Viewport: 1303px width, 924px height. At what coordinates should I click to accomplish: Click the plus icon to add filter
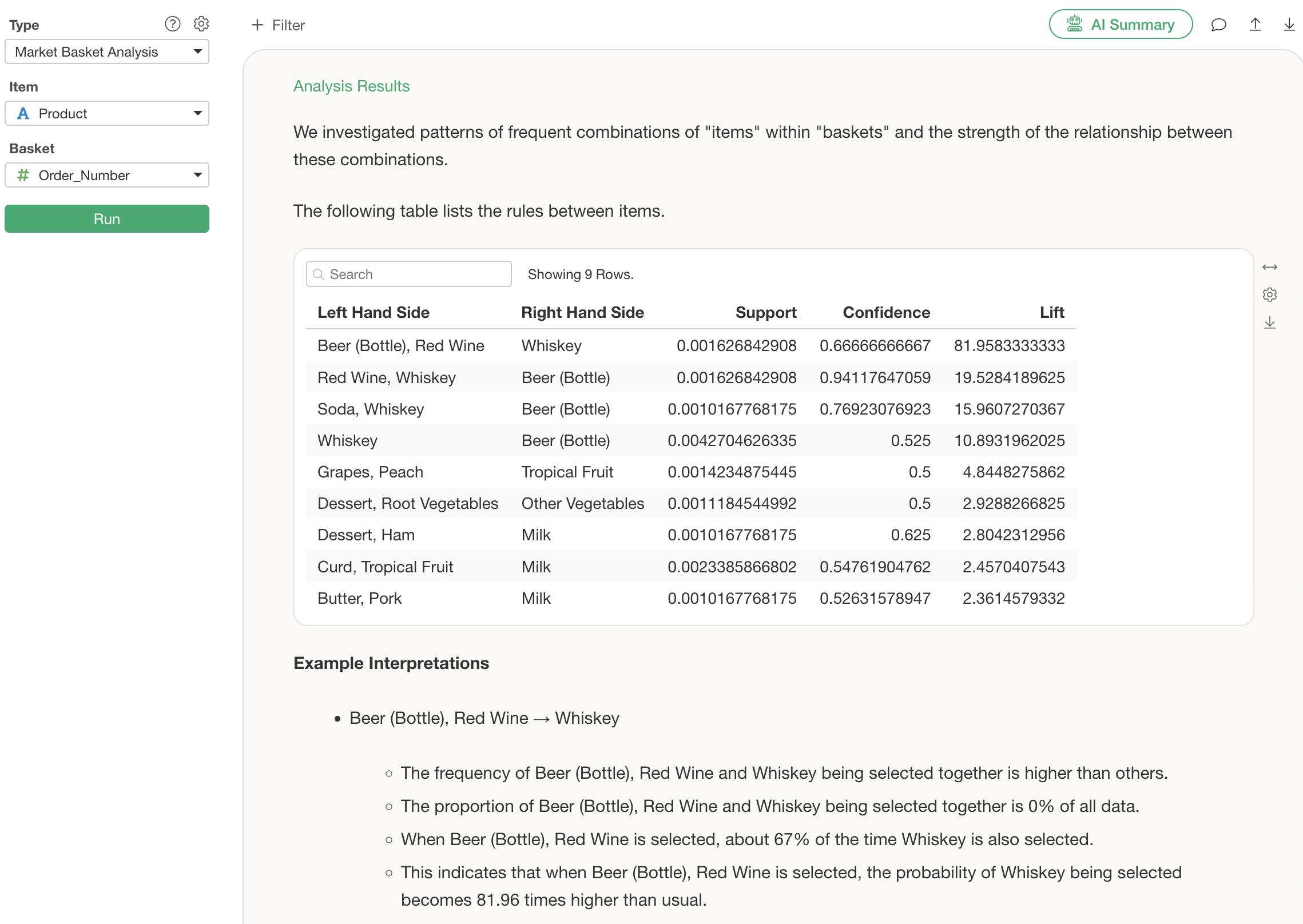point(257,25)
